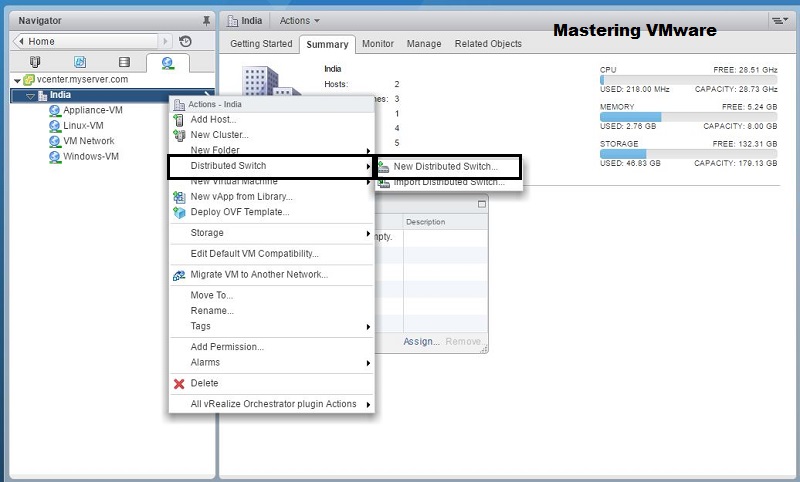The image size is (800, 482).
Task: Click the datacenter building thumbnail
Action: click(x=270, y=81)
